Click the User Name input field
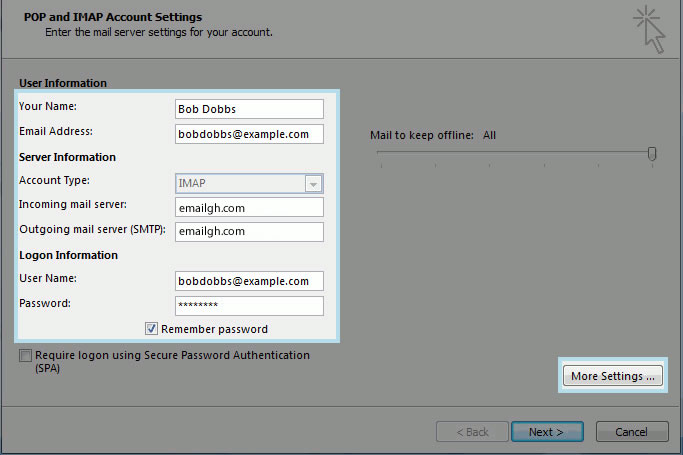 click(249, 281)
